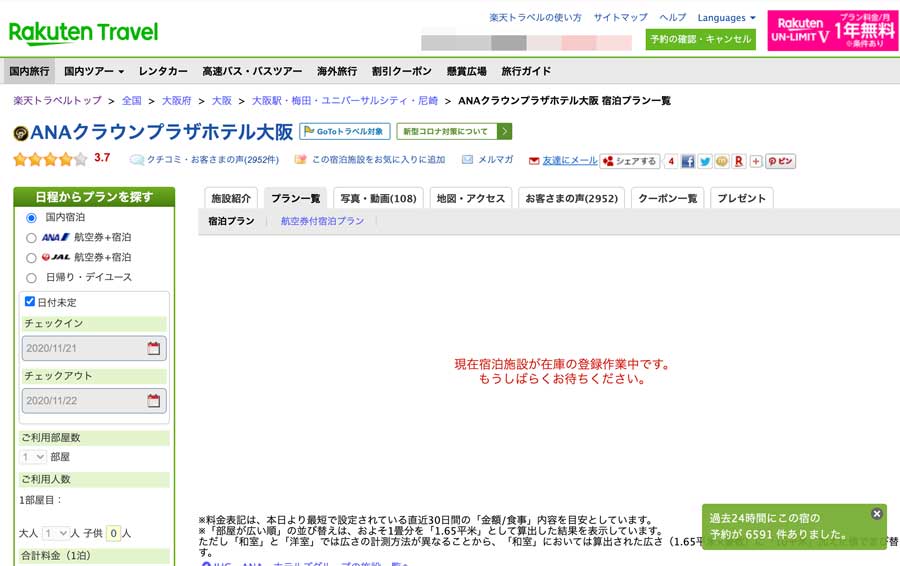Go to 大阪駅・梅田・ユニバーサルシティ・尼崎 breadcrumb
Image resolution: width=900 pixels, height=566 pixels.
pos(344,100)
